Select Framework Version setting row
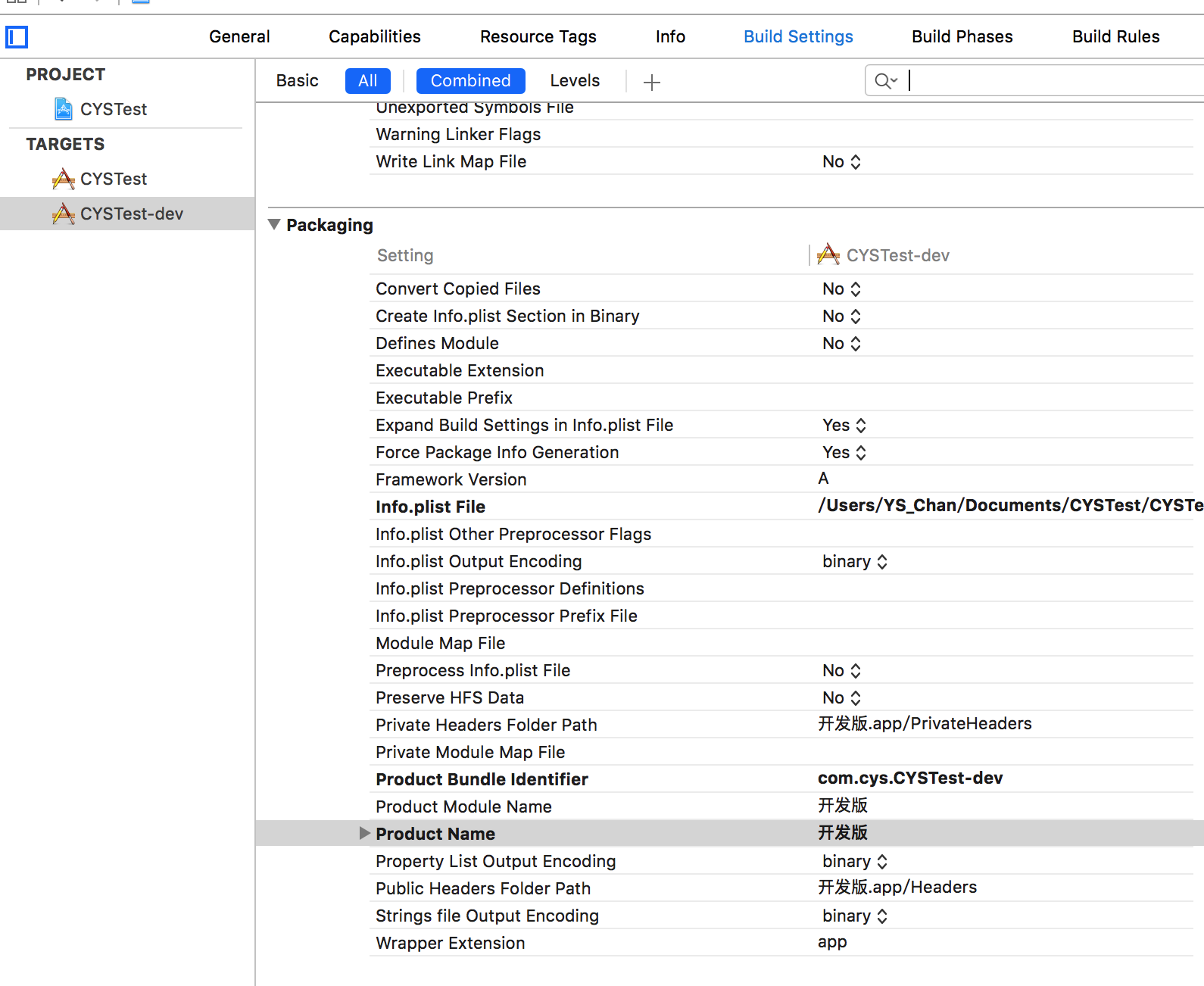This screenshot has height=986, width=1204. click(451, 479)
